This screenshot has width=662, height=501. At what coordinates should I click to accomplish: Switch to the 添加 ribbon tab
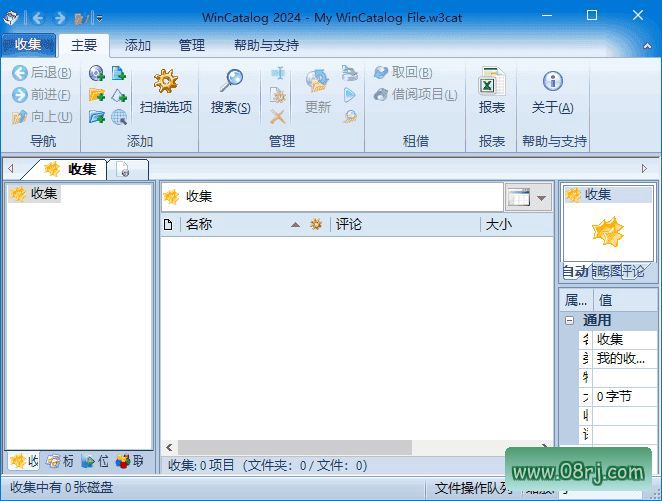click(138, 45)
